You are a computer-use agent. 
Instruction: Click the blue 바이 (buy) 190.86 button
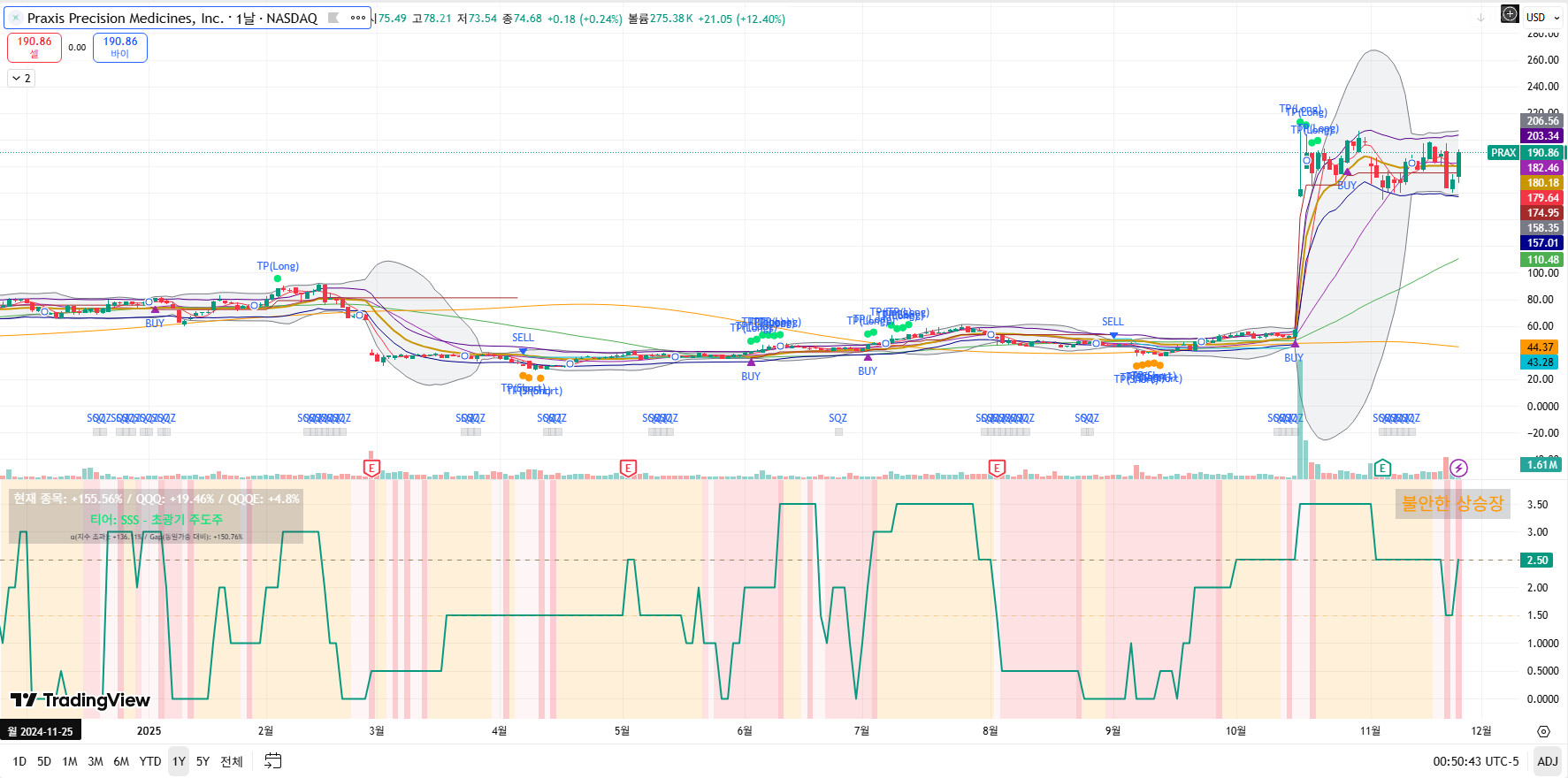120,48
